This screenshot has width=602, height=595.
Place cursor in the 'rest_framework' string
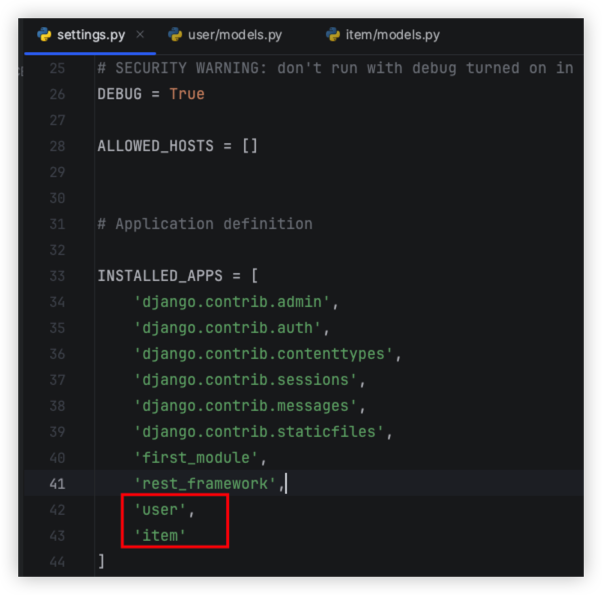click(207, 484)
